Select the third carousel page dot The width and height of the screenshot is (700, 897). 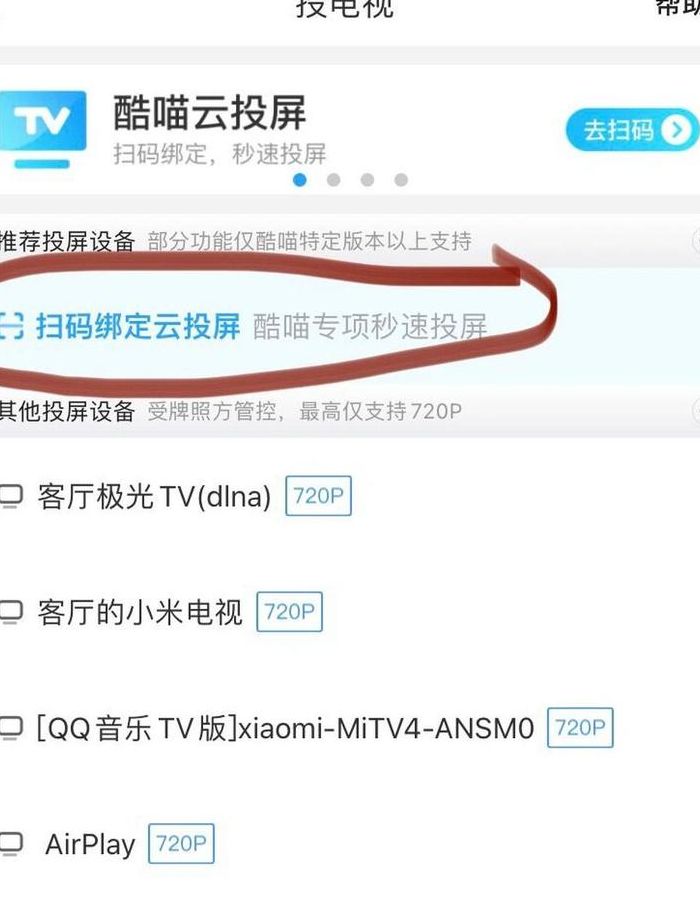pos(367,180)
